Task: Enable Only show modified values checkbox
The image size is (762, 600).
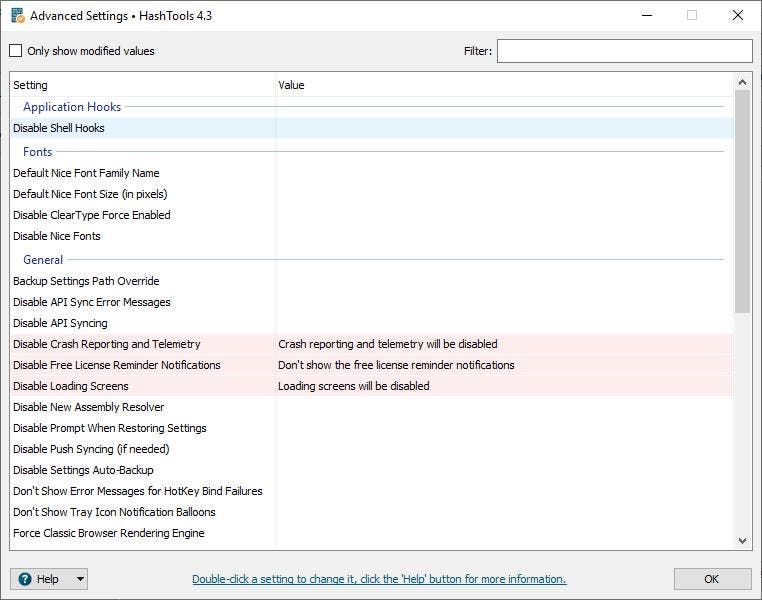Action: (16, 51)
